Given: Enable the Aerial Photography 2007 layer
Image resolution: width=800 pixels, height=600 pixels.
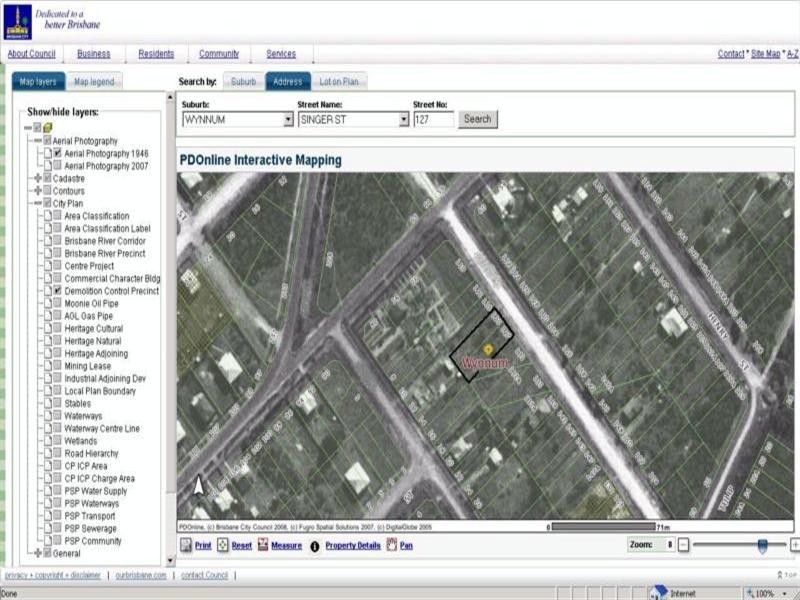Looking at the screenshot, I should 58,166.
